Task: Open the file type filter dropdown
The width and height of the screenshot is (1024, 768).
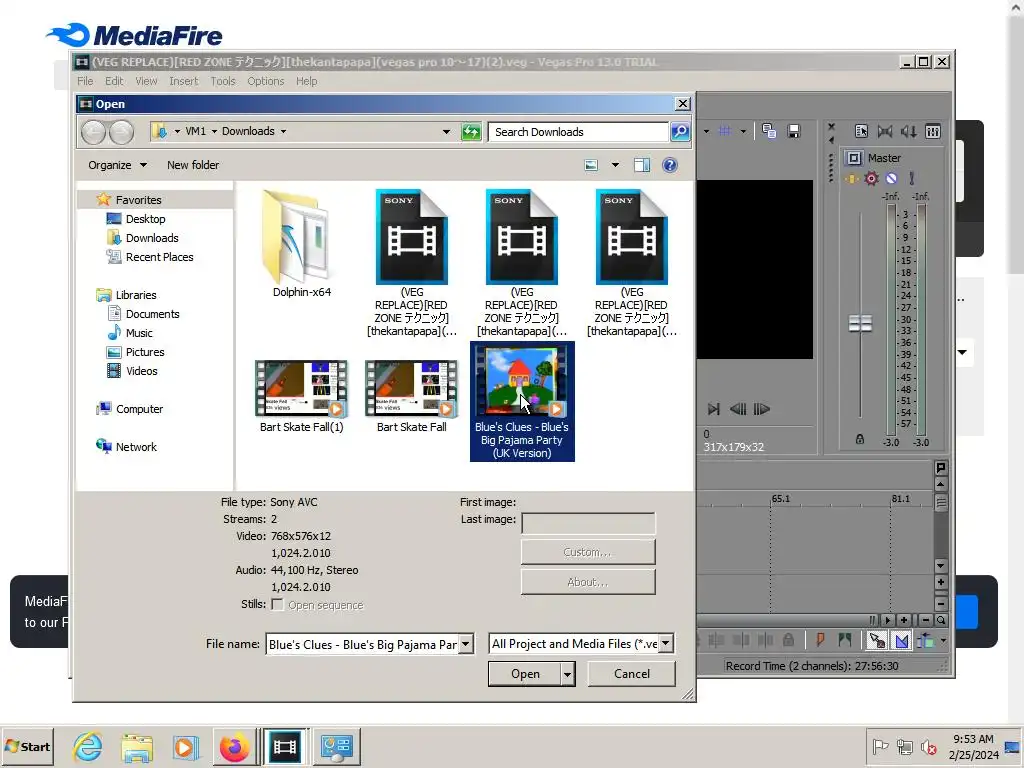Action: pyautogui.click(x=665, y=644)
